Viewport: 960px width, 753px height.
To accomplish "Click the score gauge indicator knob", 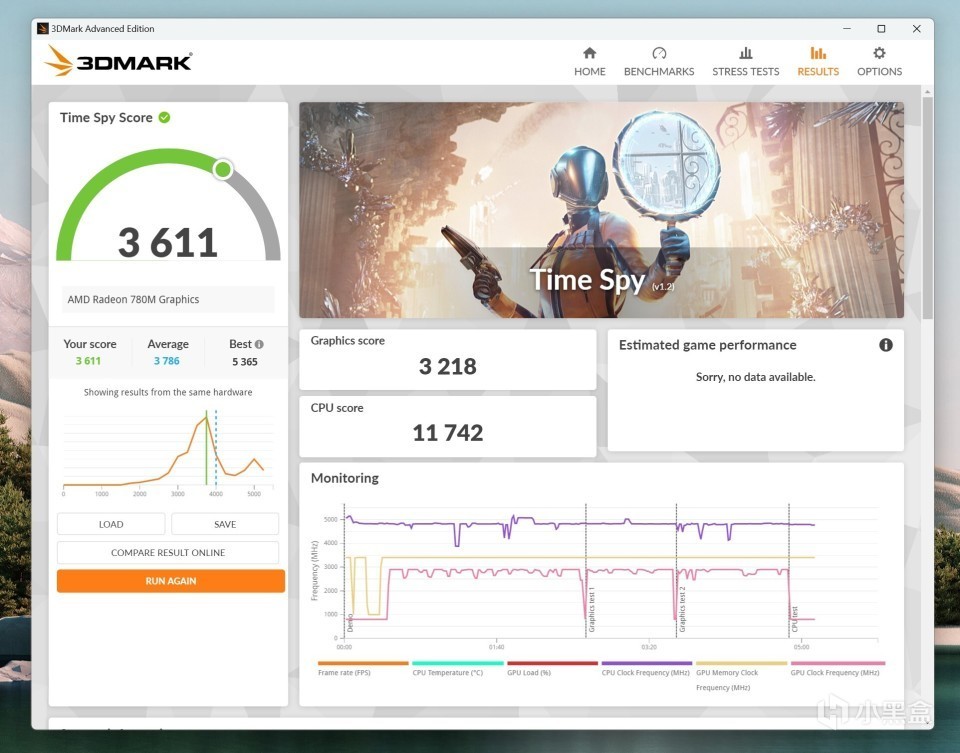I will click(x=223, y=169).
